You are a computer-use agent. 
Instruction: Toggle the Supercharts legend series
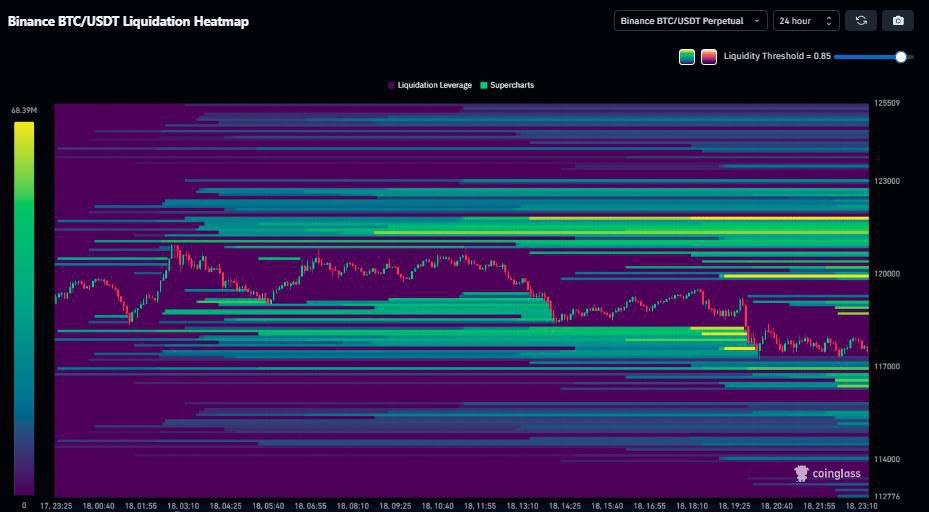[x=507, y=85]
